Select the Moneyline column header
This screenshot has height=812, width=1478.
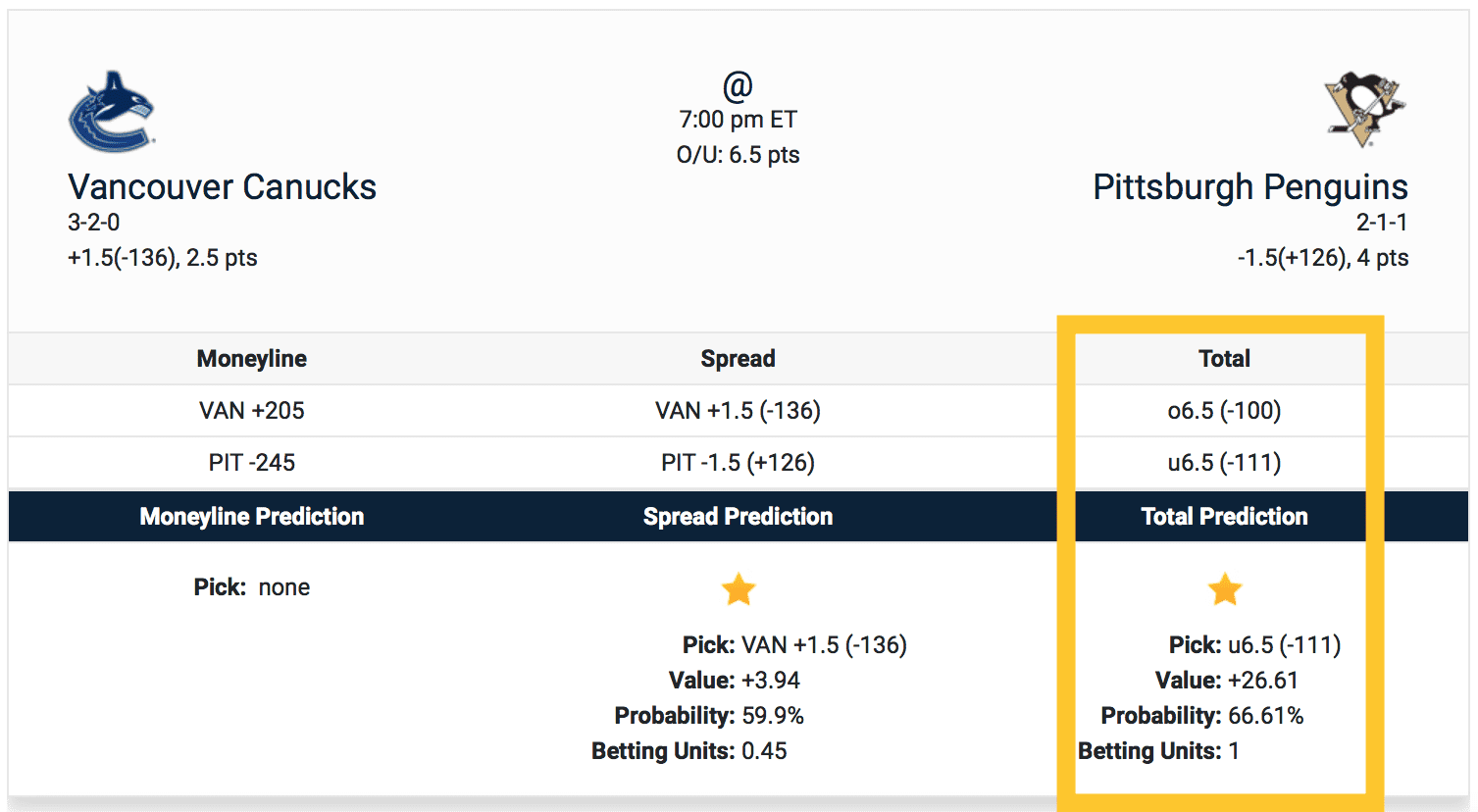coord(252,359)
